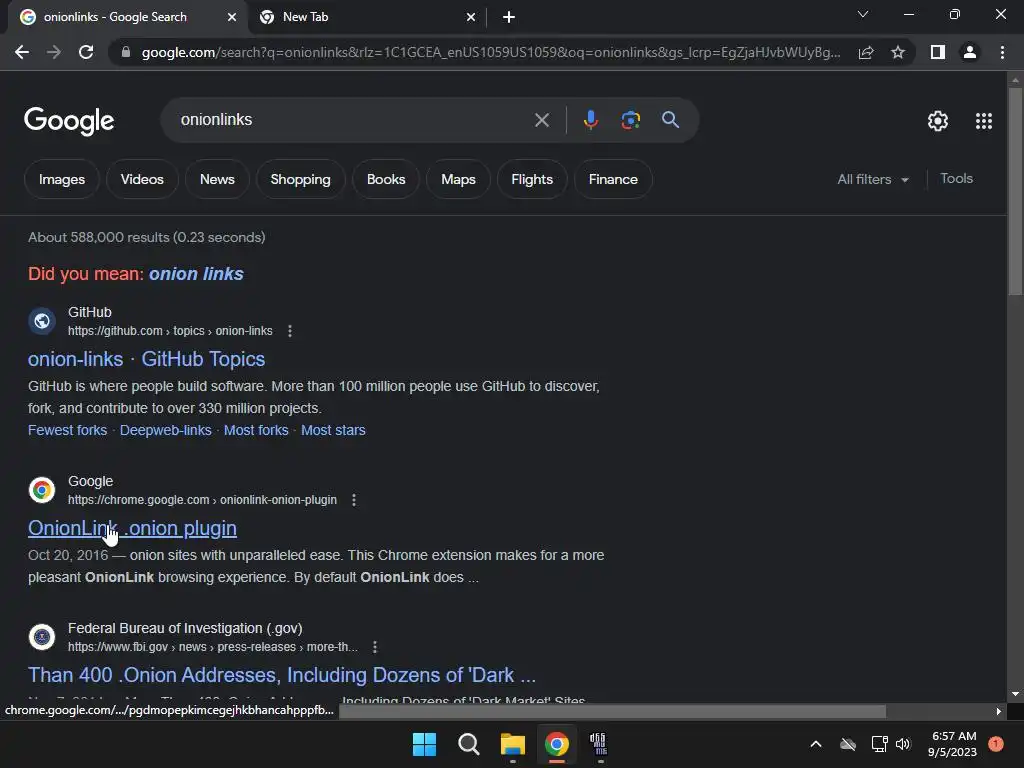The width and height of the screenshot is (1024, 768).
Task: Search by image with Google Lens
Action: click(x=630, y=120)
